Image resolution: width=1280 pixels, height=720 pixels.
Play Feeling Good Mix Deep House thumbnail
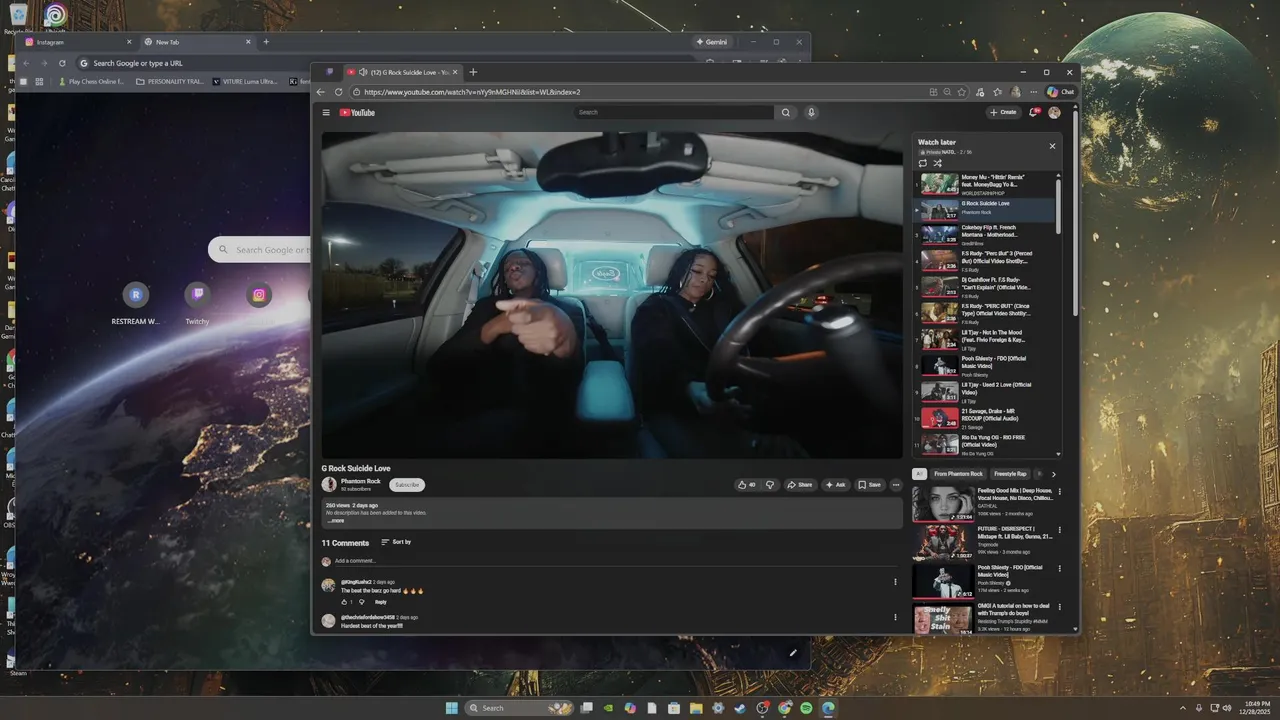click(x=943, y=504)
